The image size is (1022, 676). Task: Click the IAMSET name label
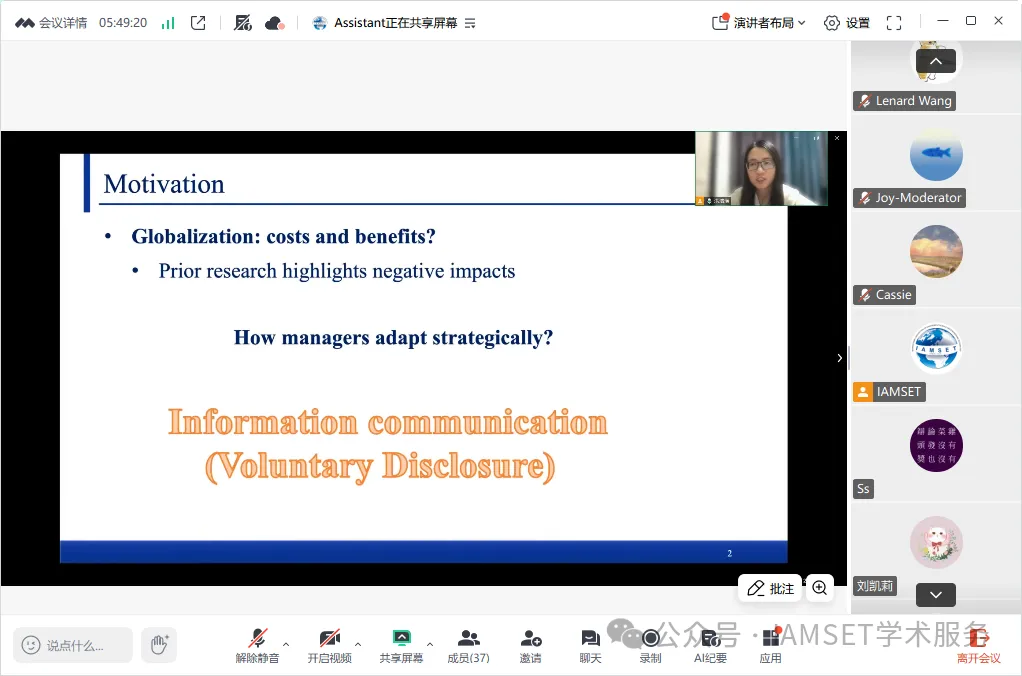(x=889, y=392)
